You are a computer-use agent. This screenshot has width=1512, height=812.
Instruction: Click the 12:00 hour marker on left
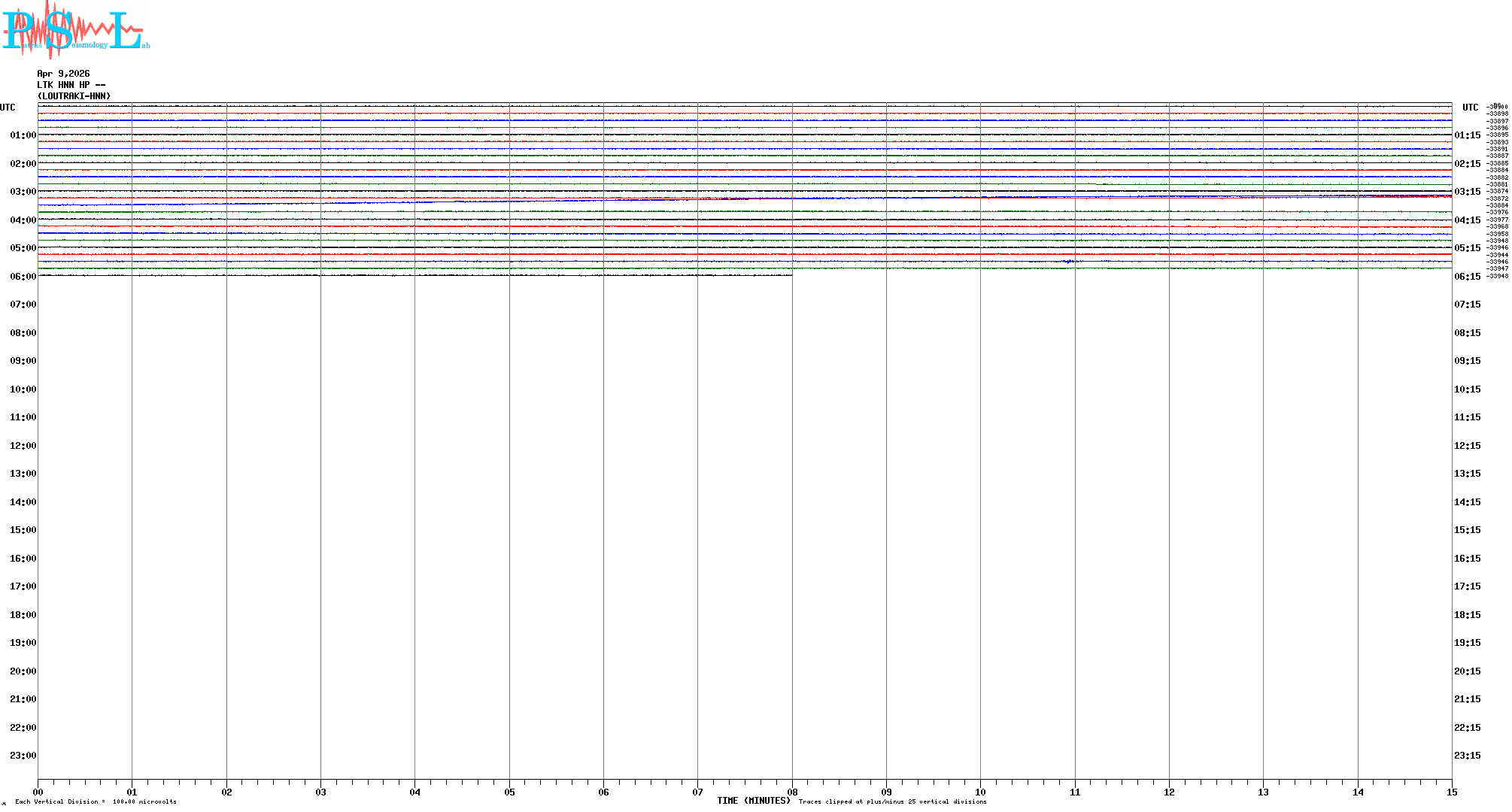tap(23, 446)
